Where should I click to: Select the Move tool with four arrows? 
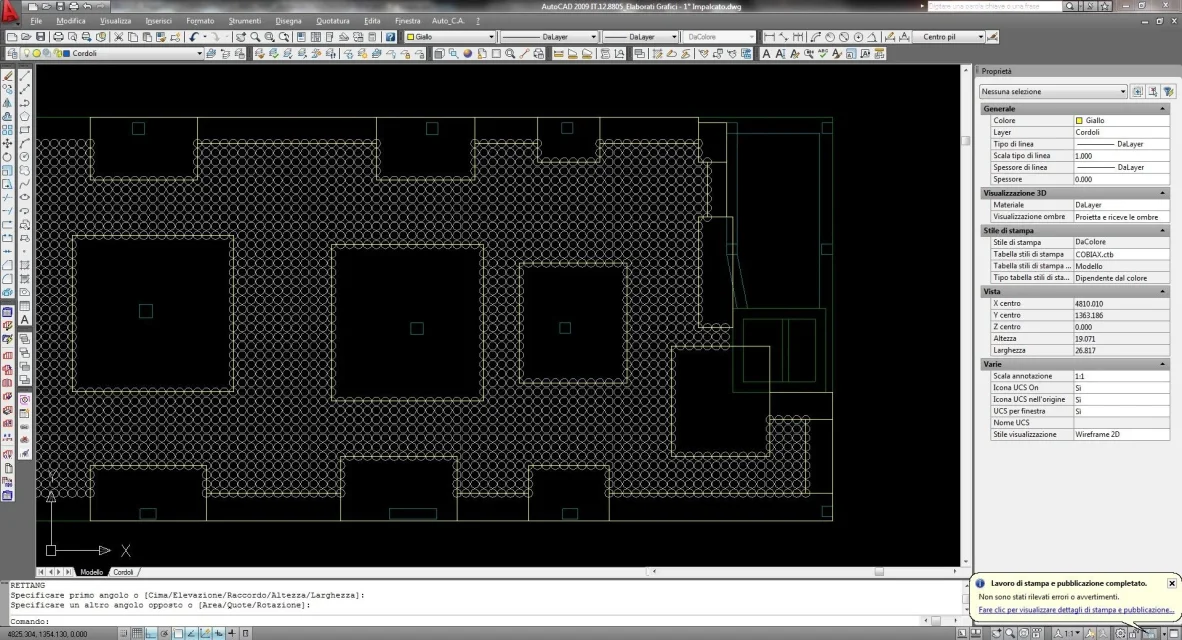(8, 143)
